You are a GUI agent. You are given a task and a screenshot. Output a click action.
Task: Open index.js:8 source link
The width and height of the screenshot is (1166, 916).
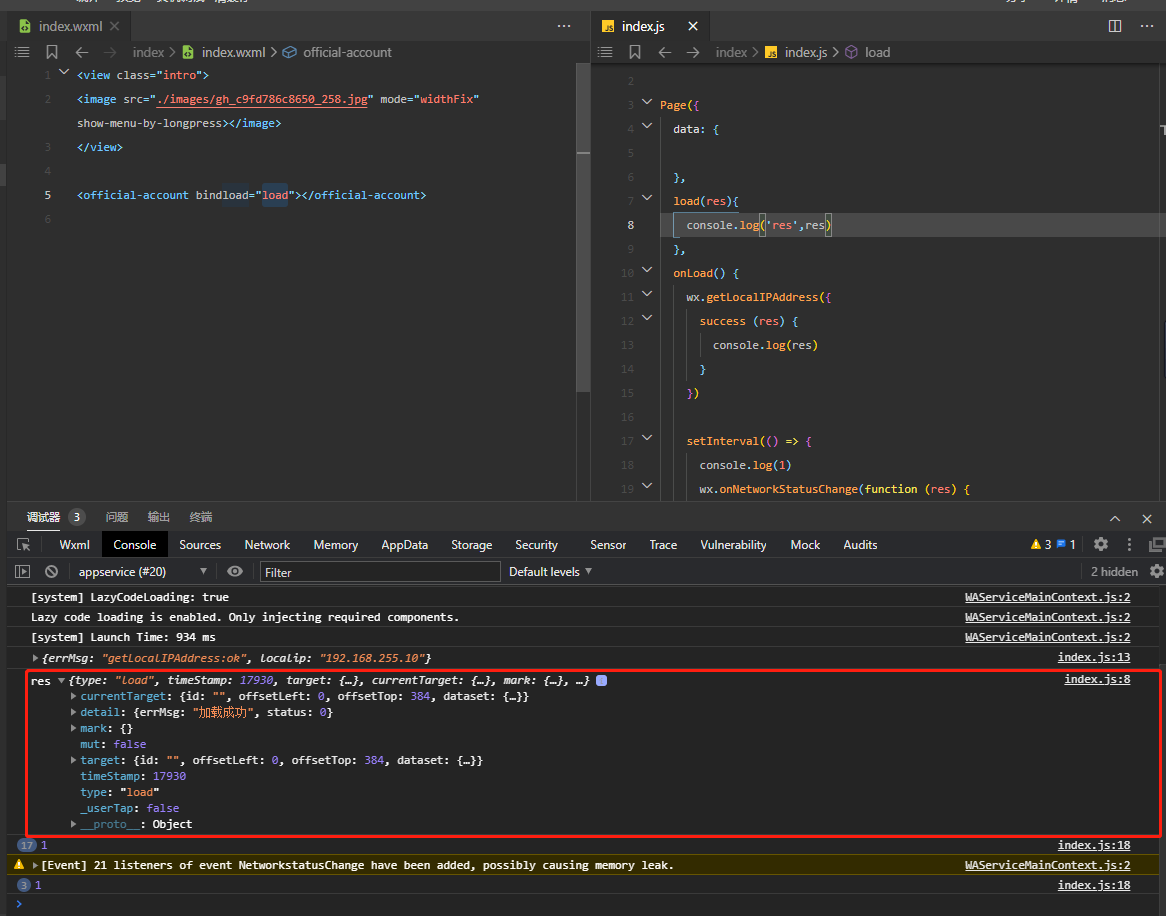[1097, 680]
